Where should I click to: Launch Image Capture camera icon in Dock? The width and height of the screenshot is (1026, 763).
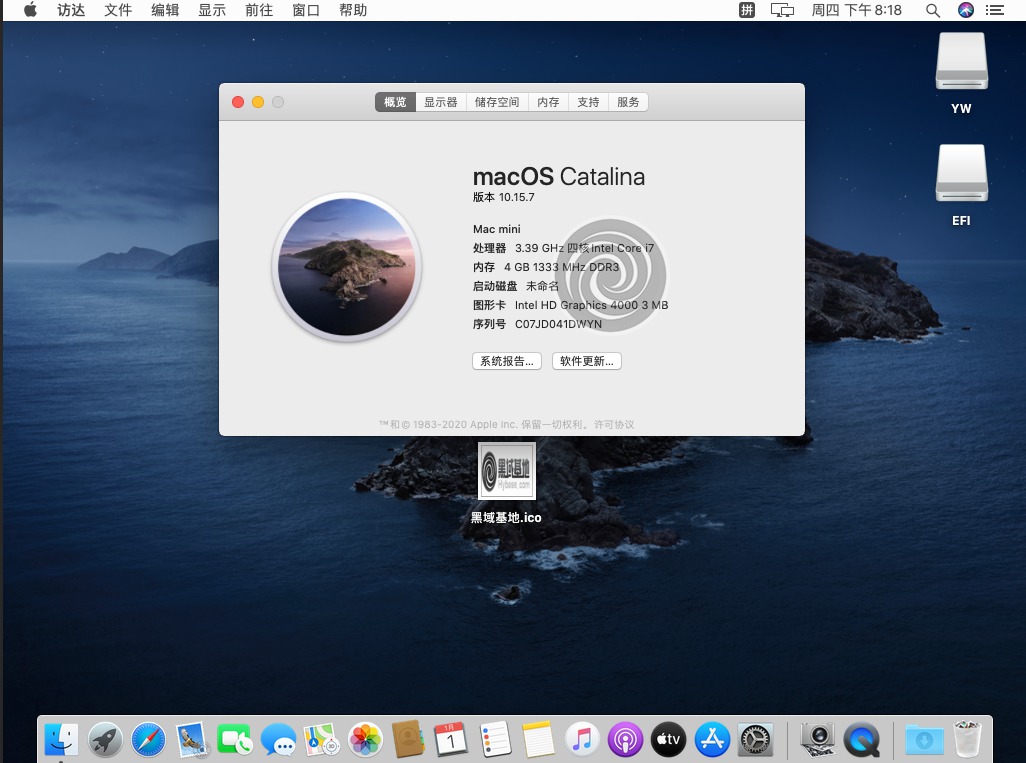[817, 740]
